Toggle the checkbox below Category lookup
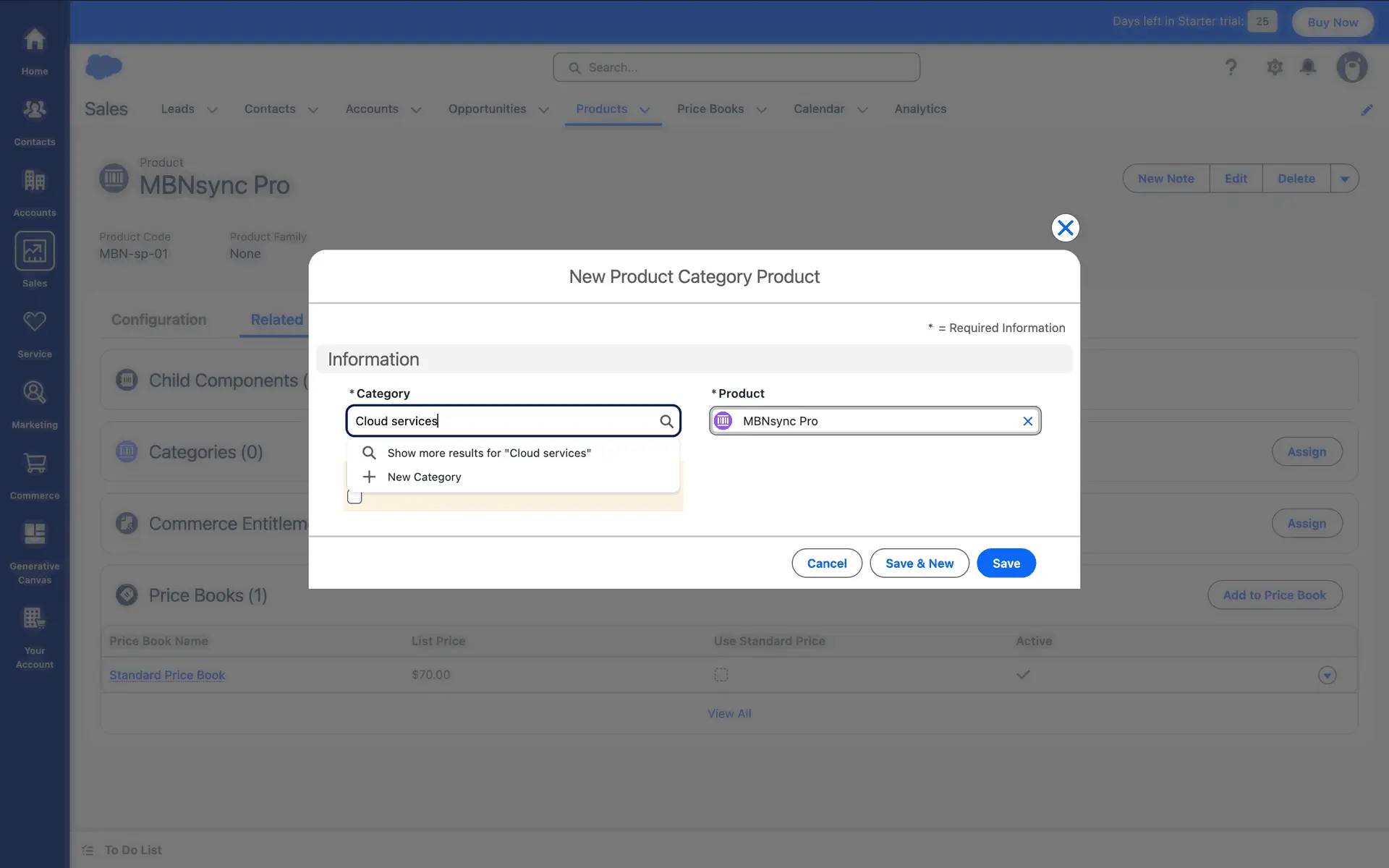 click(354, 497)
